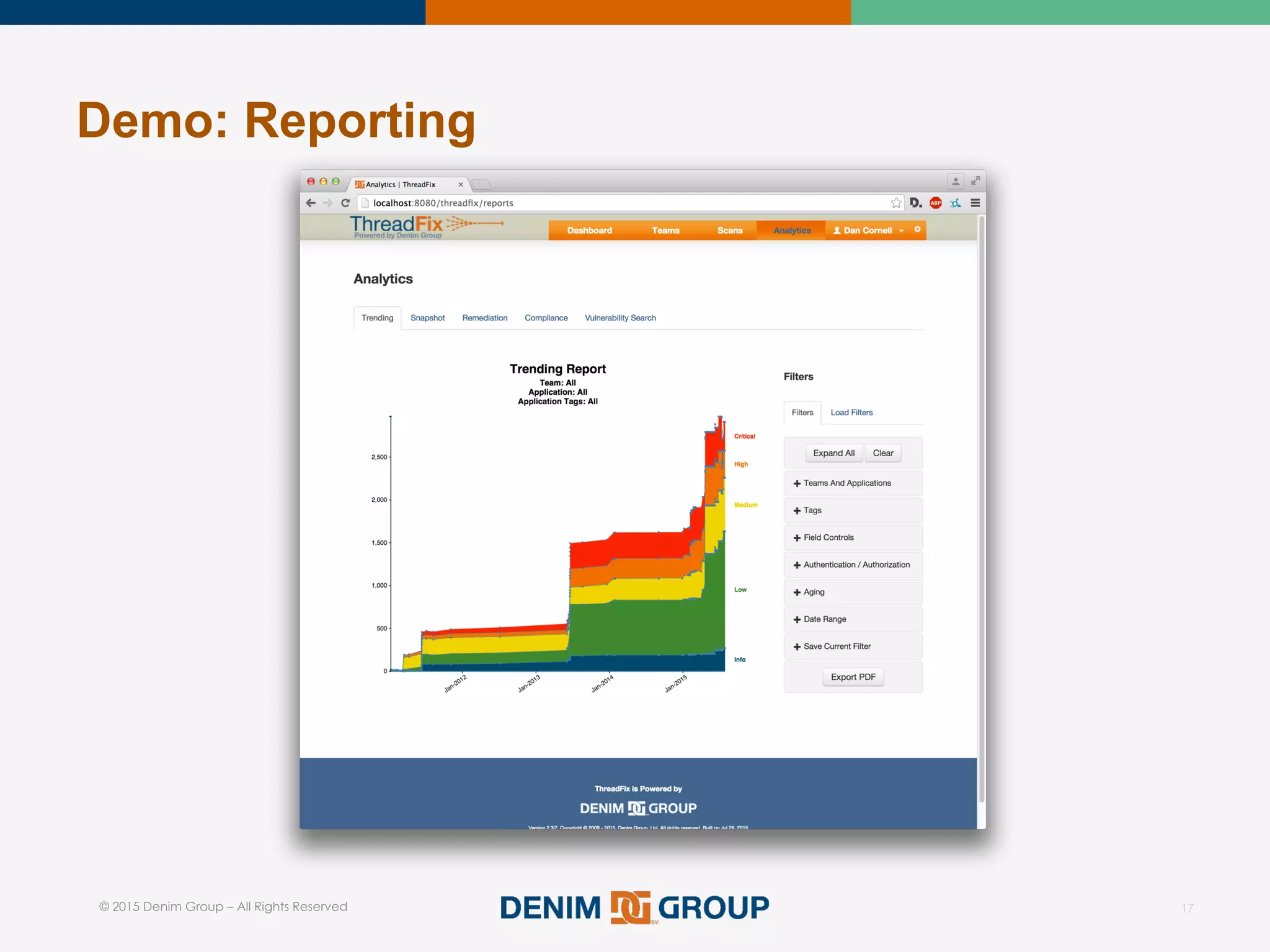Click the Export PDF button
Screen dimensions: 1270x952
pos(853,677)
